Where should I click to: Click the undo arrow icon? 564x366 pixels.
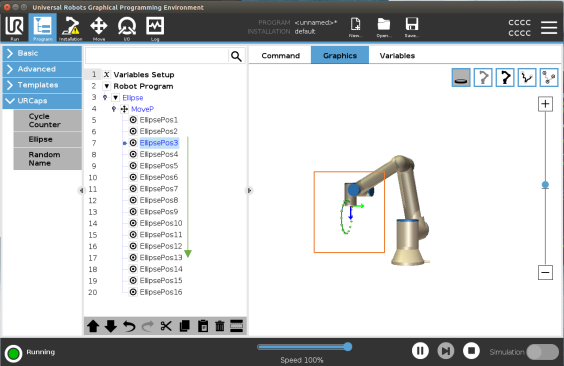click(129, 326)
